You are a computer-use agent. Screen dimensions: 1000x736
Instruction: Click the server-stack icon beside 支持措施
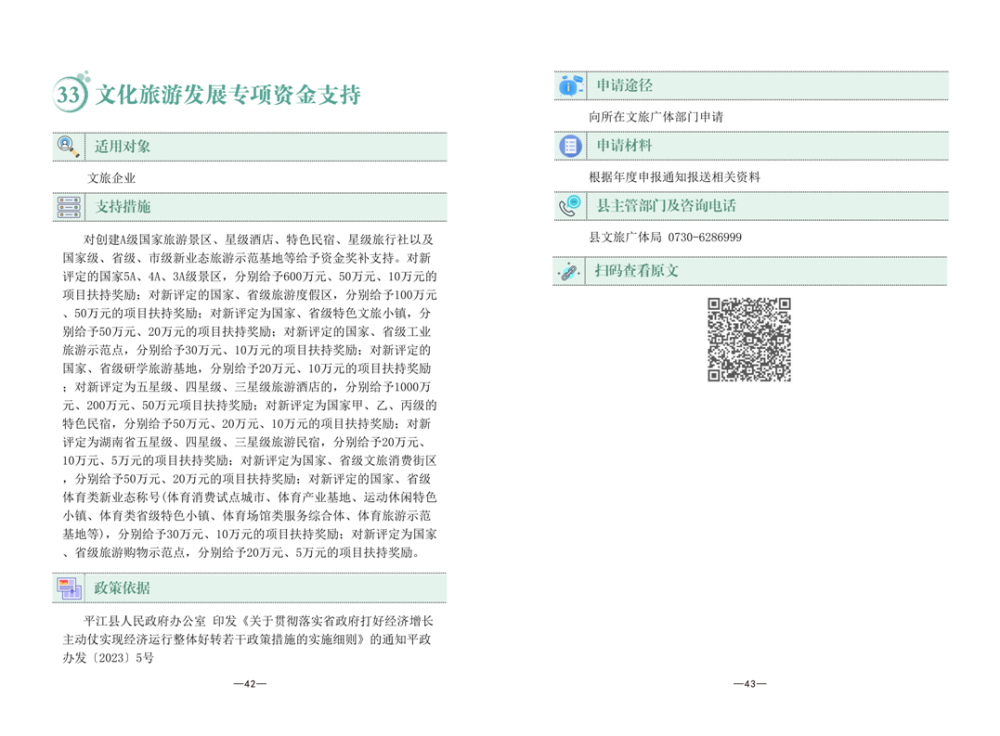(x=69, y=207)
